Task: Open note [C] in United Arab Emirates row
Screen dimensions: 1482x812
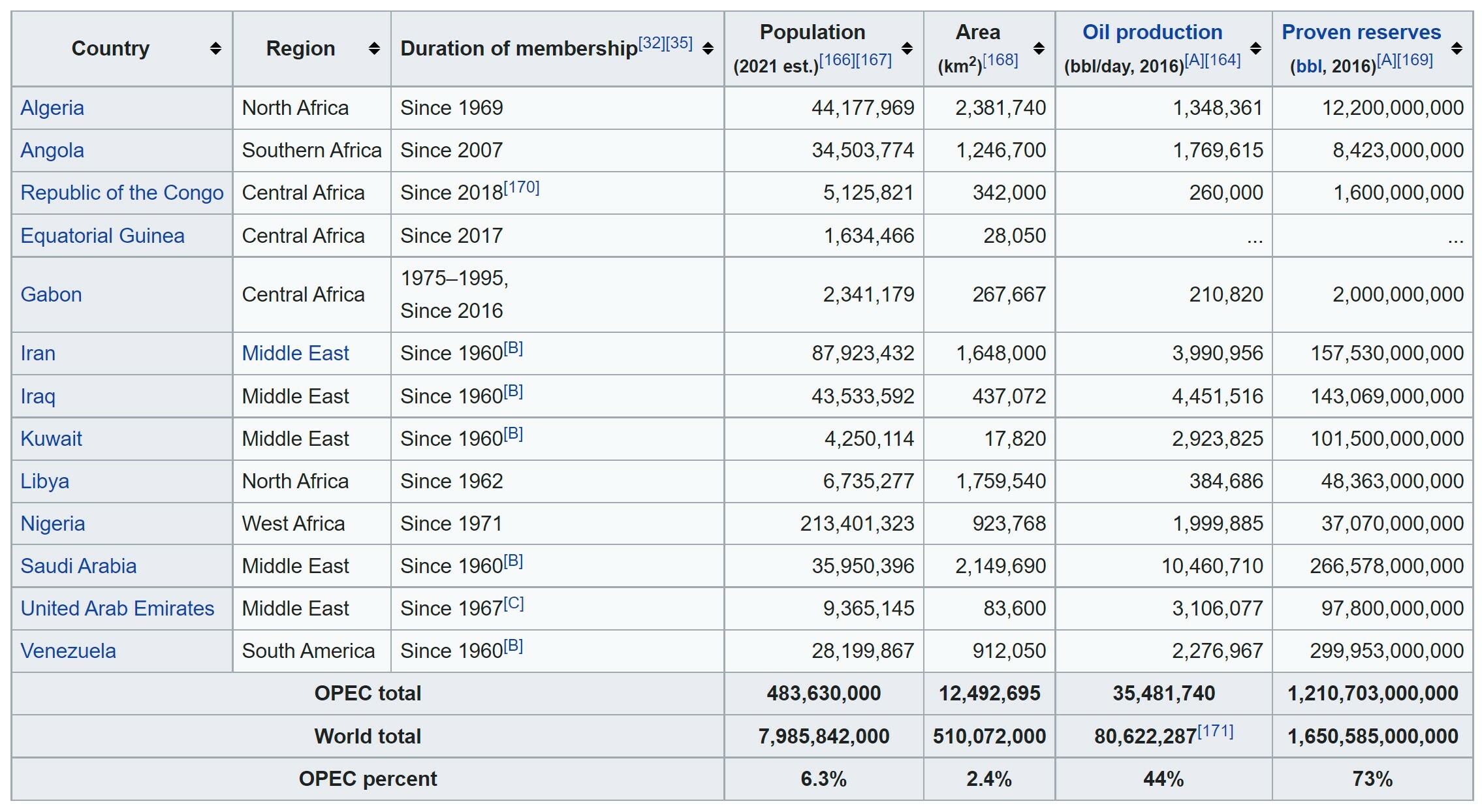Action: tap(514, 603)
